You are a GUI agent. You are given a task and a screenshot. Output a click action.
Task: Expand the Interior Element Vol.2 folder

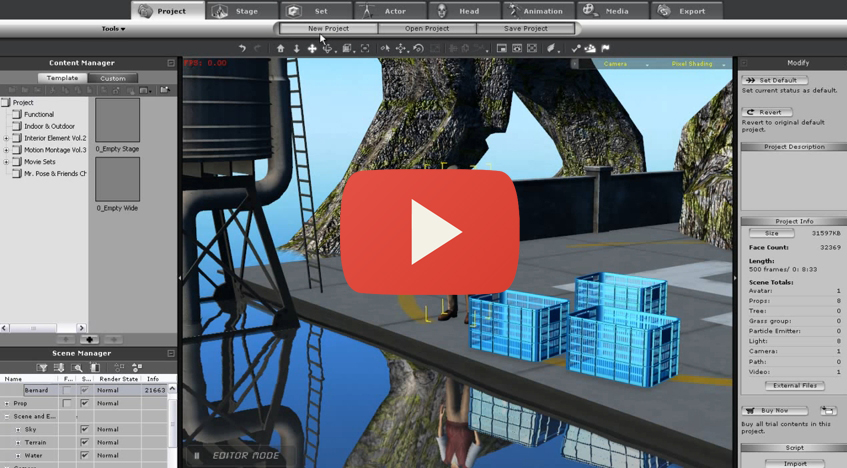(6, 138)
